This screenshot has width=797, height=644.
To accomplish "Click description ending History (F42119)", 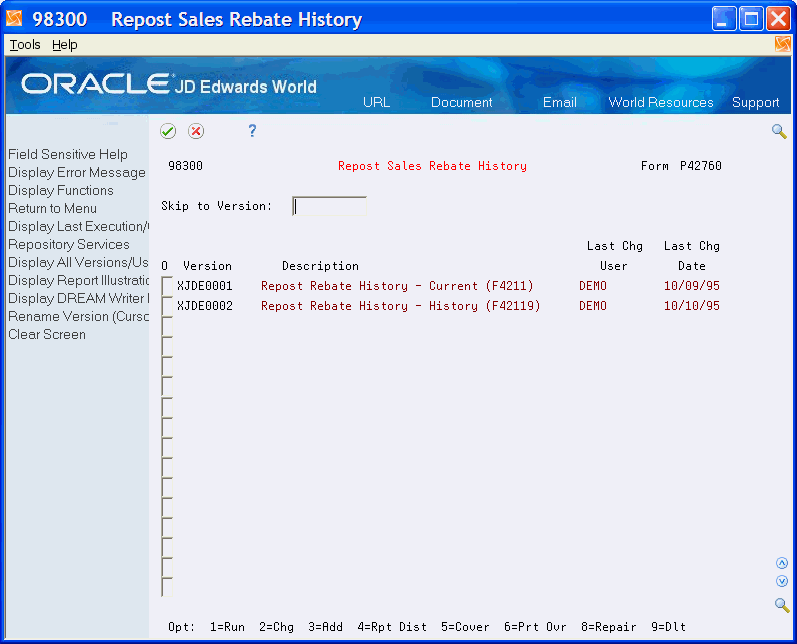I will [x=401, y=306].
